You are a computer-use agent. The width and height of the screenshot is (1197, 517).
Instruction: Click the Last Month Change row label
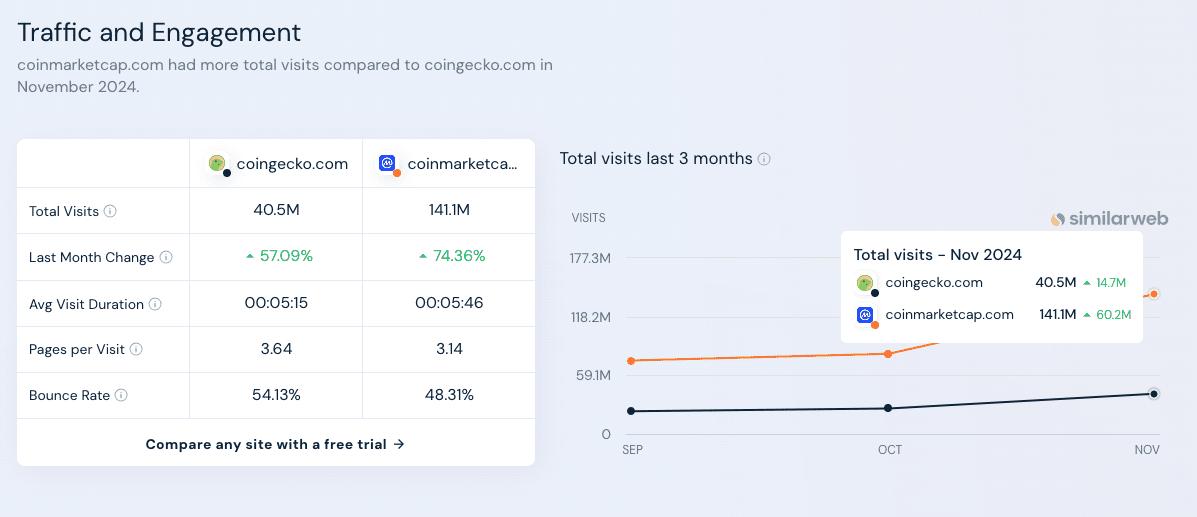pyautogui.click(x=92, y=257)
